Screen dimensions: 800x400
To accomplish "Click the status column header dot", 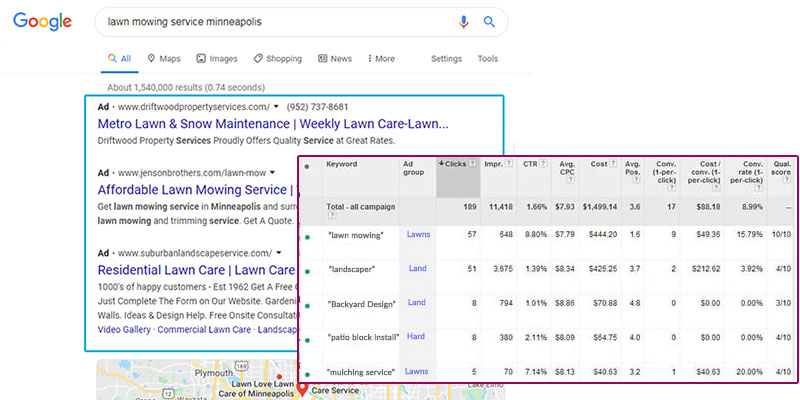I will pyautogui.click(x=307, y=166).
